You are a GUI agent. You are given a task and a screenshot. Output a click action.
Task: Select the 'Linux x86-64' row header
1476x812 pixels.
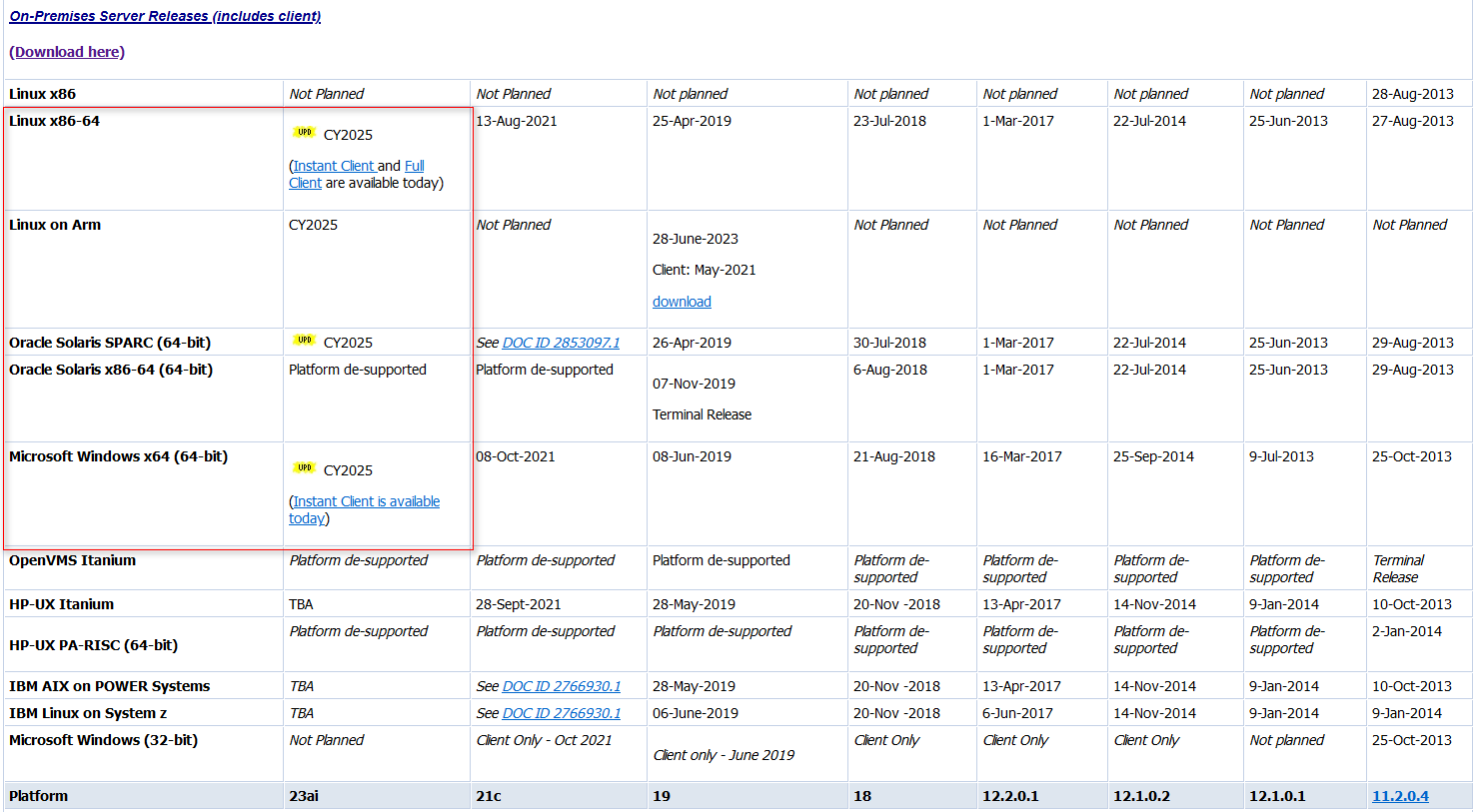tap(54, 121)
